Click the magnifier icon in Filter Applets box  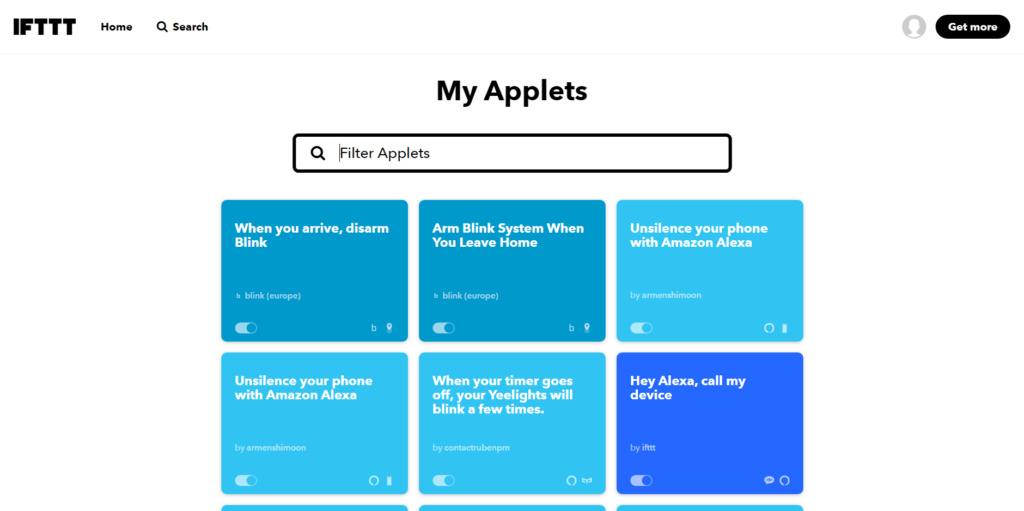(x=317, y=153)
